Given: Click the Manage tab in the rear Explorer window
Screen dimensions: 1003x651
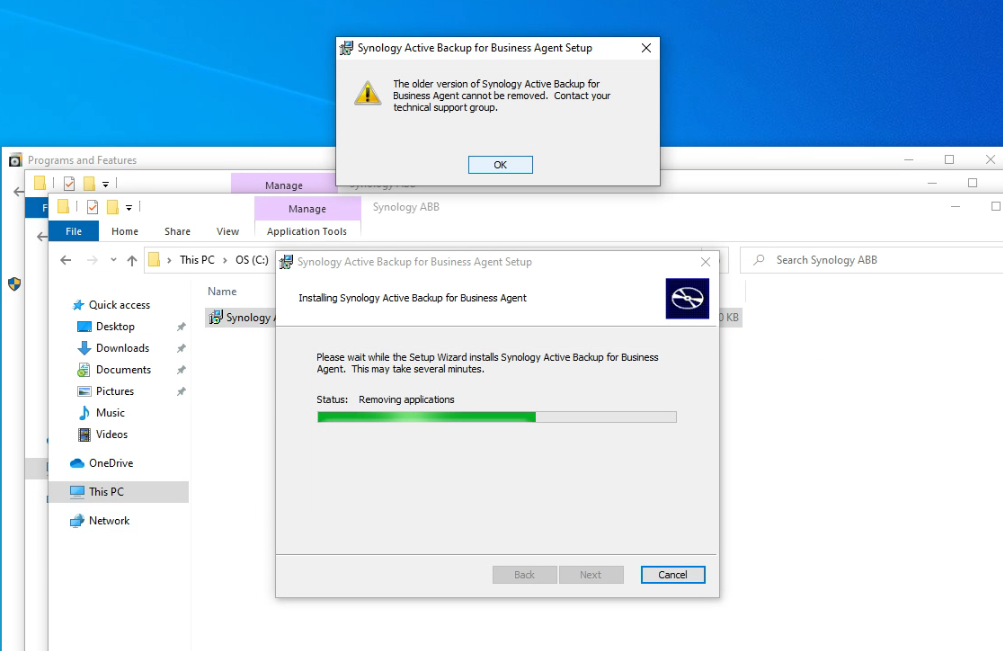Looking at the screenshot, I should [283, 185].
